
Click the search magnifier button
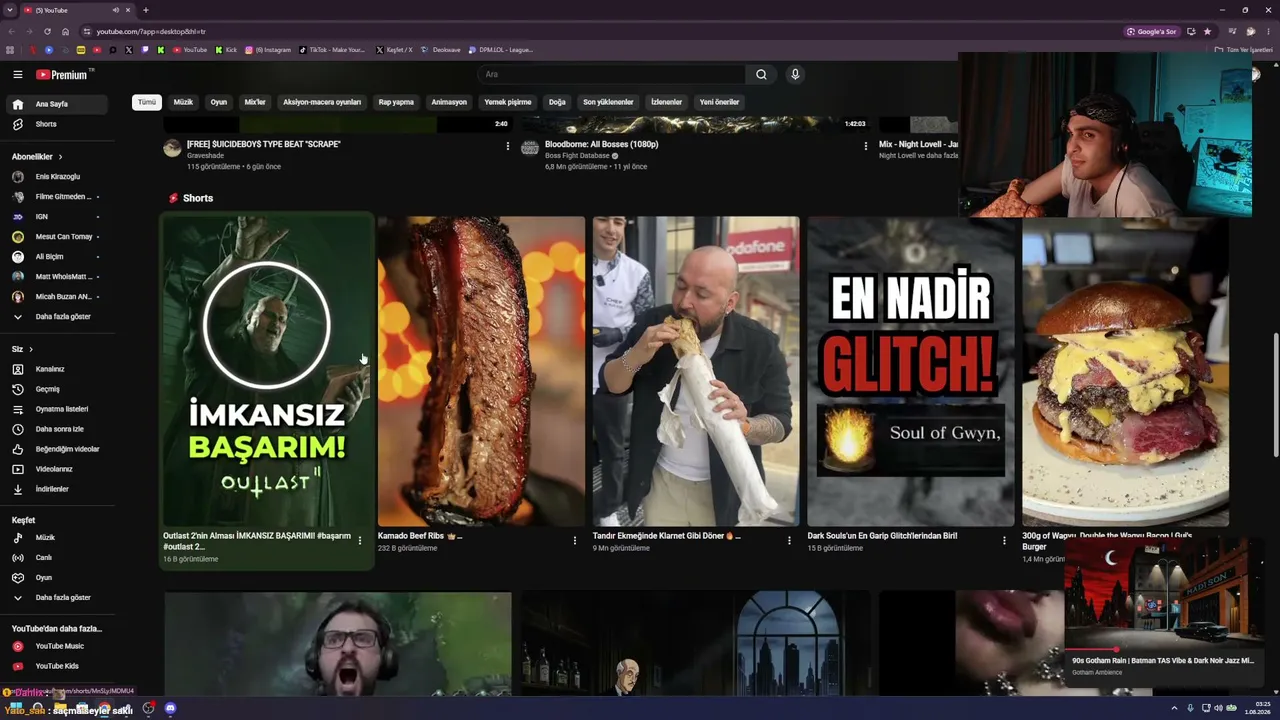point(761,74)
